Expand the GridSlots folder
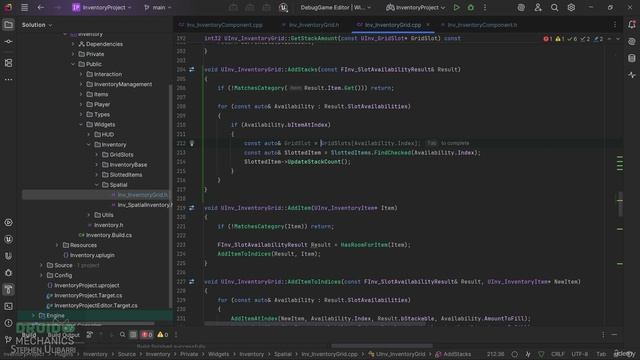Image resolution: width=640 pixels, height=360 pixels. tap(97, 155)
